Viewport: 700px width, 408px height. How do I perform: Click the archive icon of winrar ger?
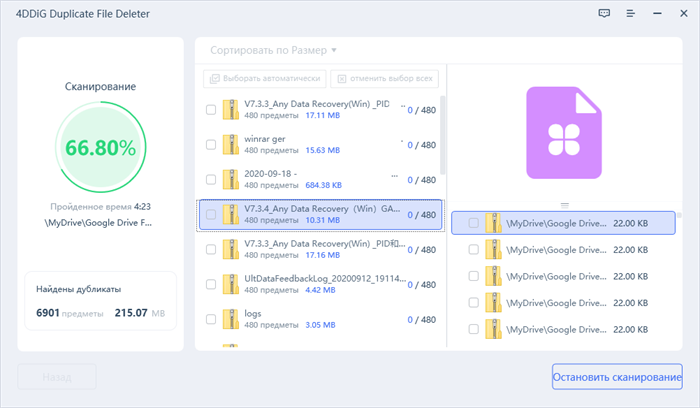tap(231, 145)
